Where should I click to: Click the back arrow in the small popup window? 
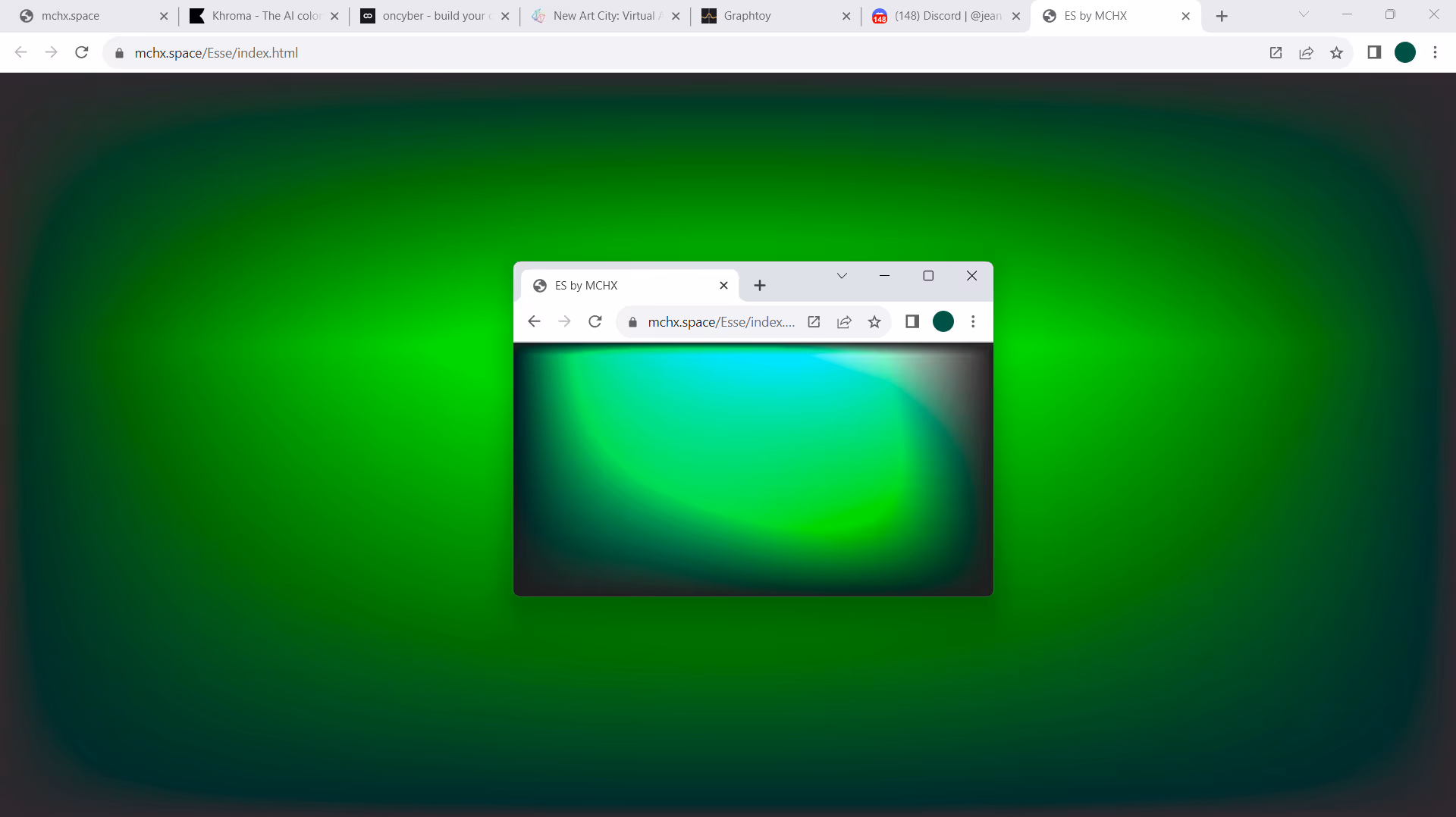534,321
